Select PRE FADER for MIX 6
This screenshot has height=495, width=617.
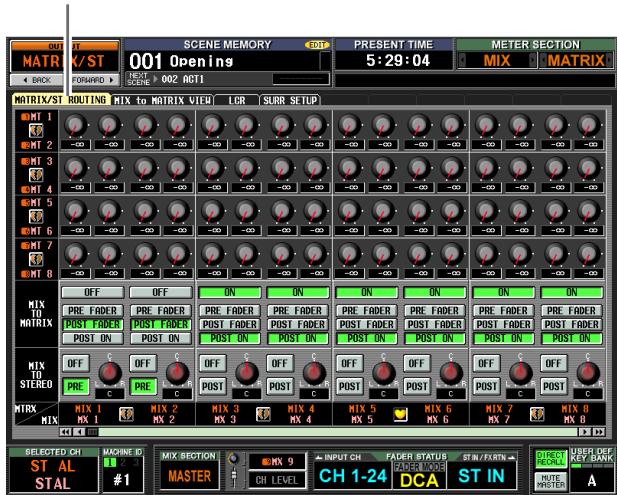pyautogui.click(x=434, y=311)
